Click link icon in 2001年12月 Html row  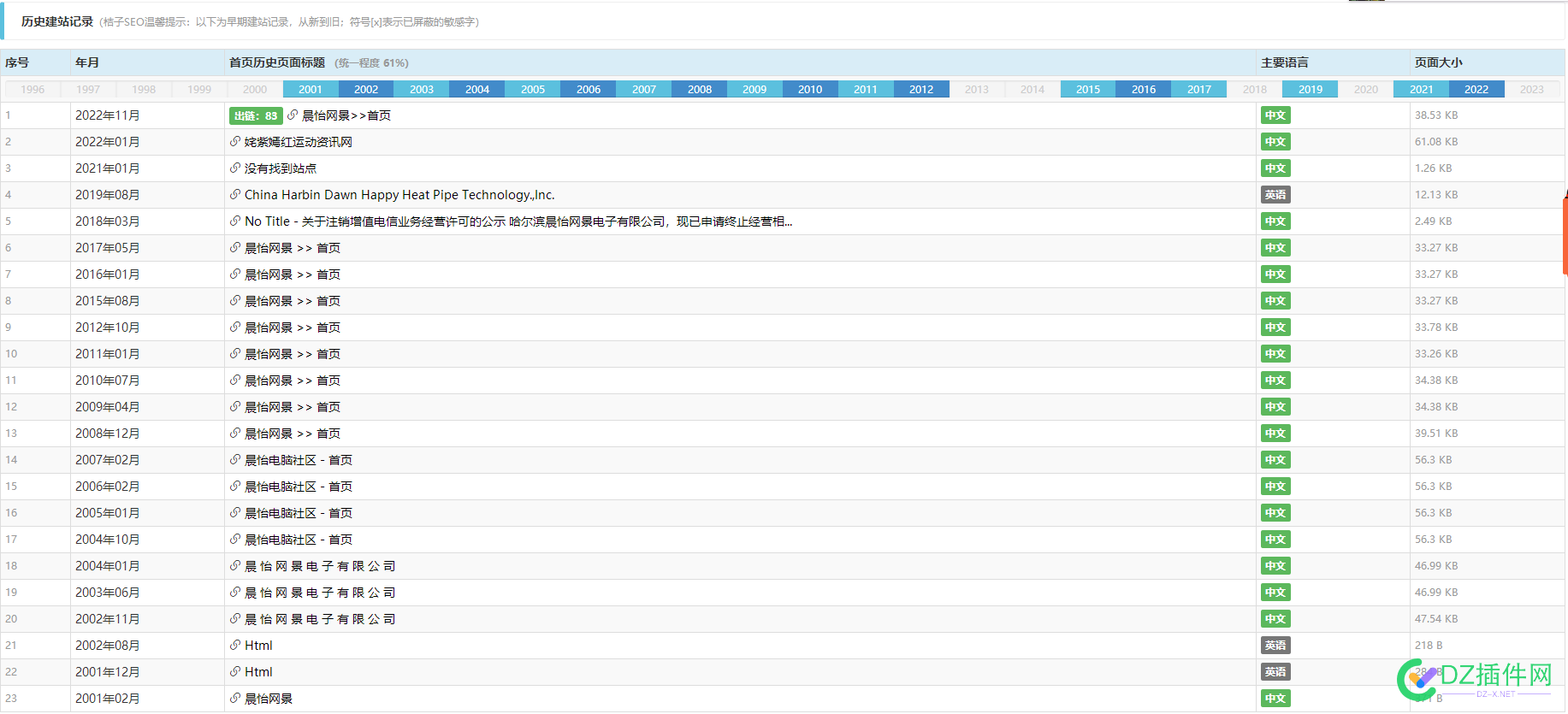click(x=235, y=671)
